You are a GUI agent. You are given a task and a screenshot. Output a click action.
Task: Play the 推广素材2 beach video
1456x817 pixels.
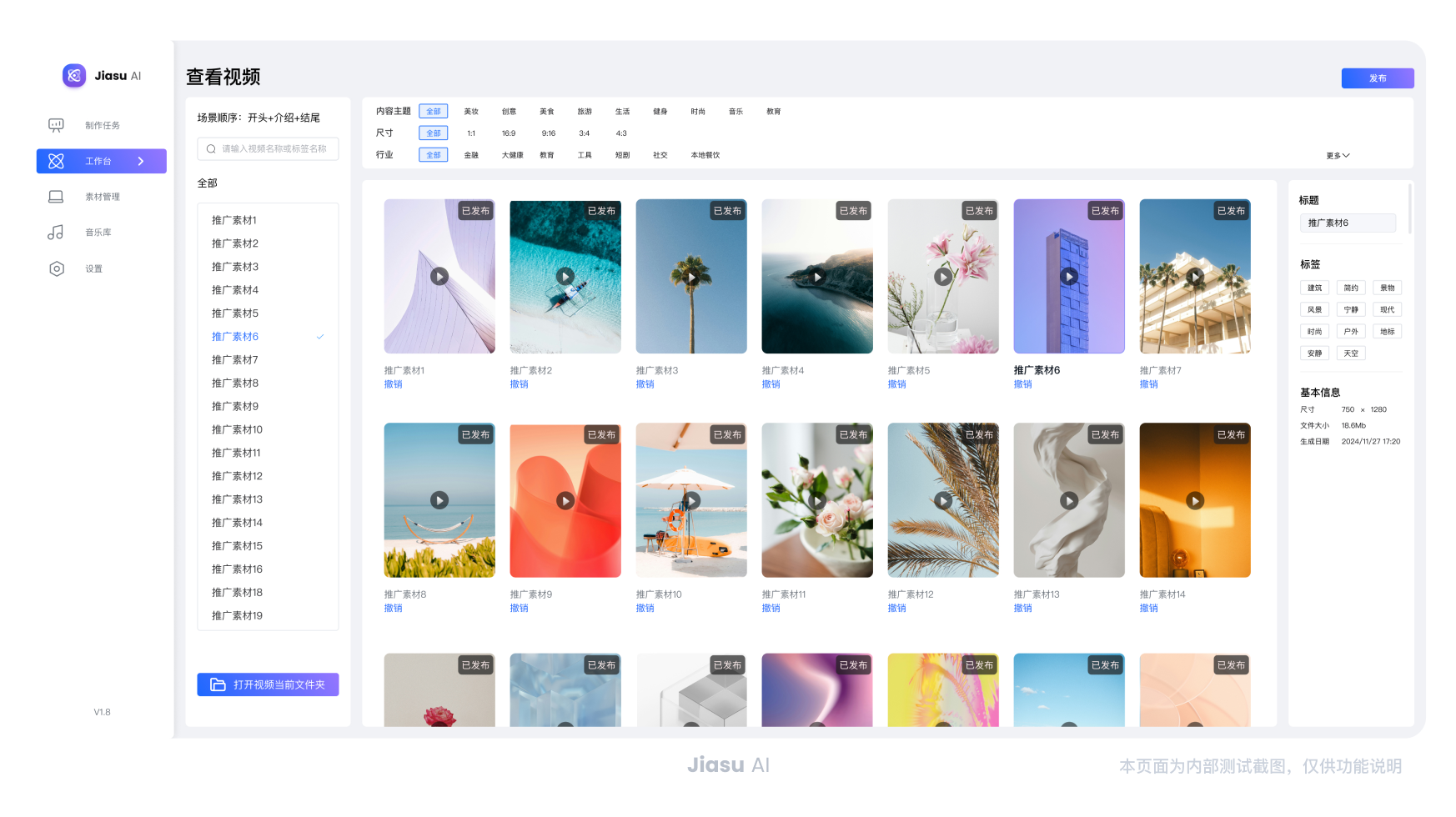click(565, 276)
